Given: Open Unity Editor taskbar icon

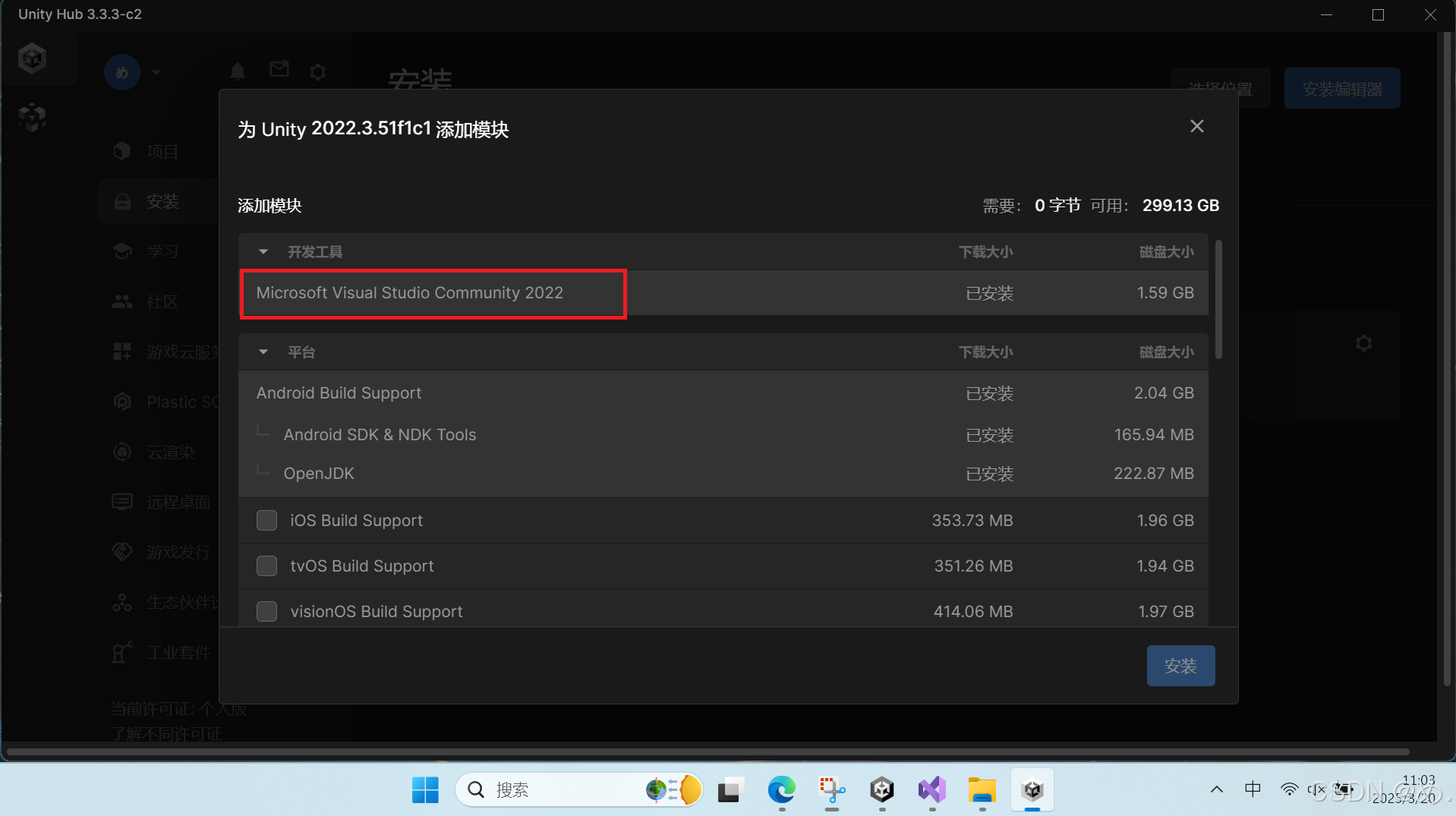Looking at the screenshot, I should (882, 789).
